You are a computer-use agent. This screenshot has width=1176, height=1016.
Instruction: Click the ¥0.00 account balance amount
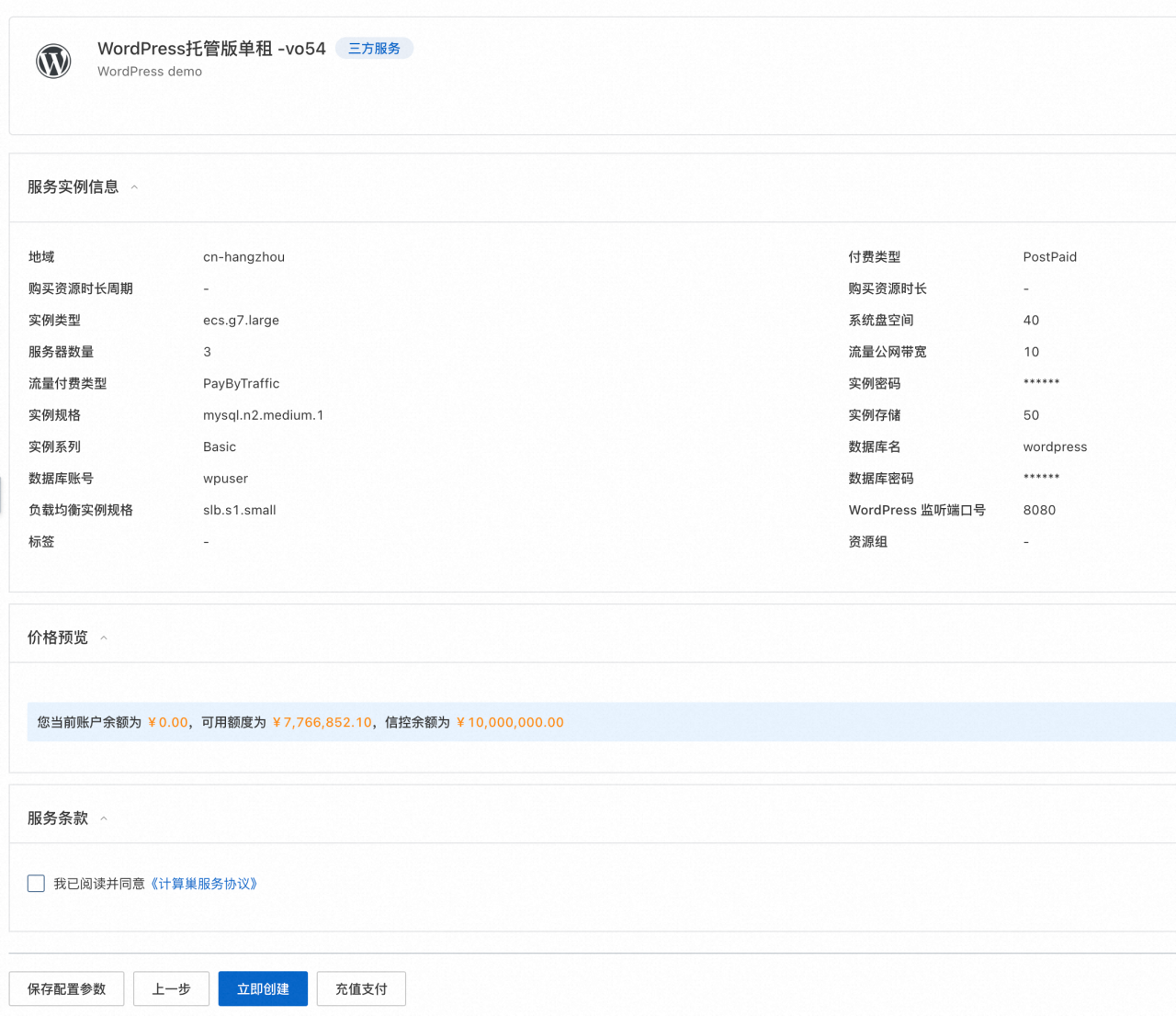pos(167,723)
